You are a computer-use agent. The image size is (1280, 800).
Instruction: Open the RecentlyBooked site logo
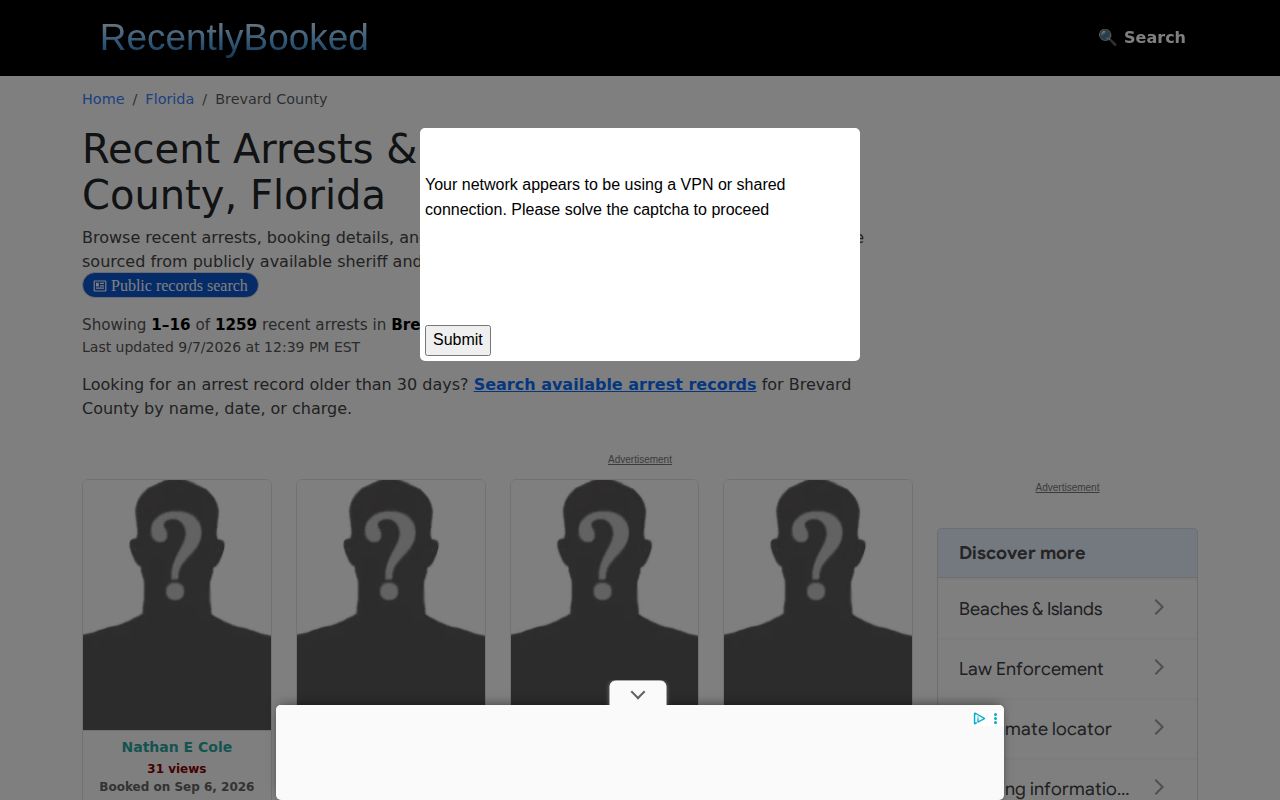(x=234, y=38)
